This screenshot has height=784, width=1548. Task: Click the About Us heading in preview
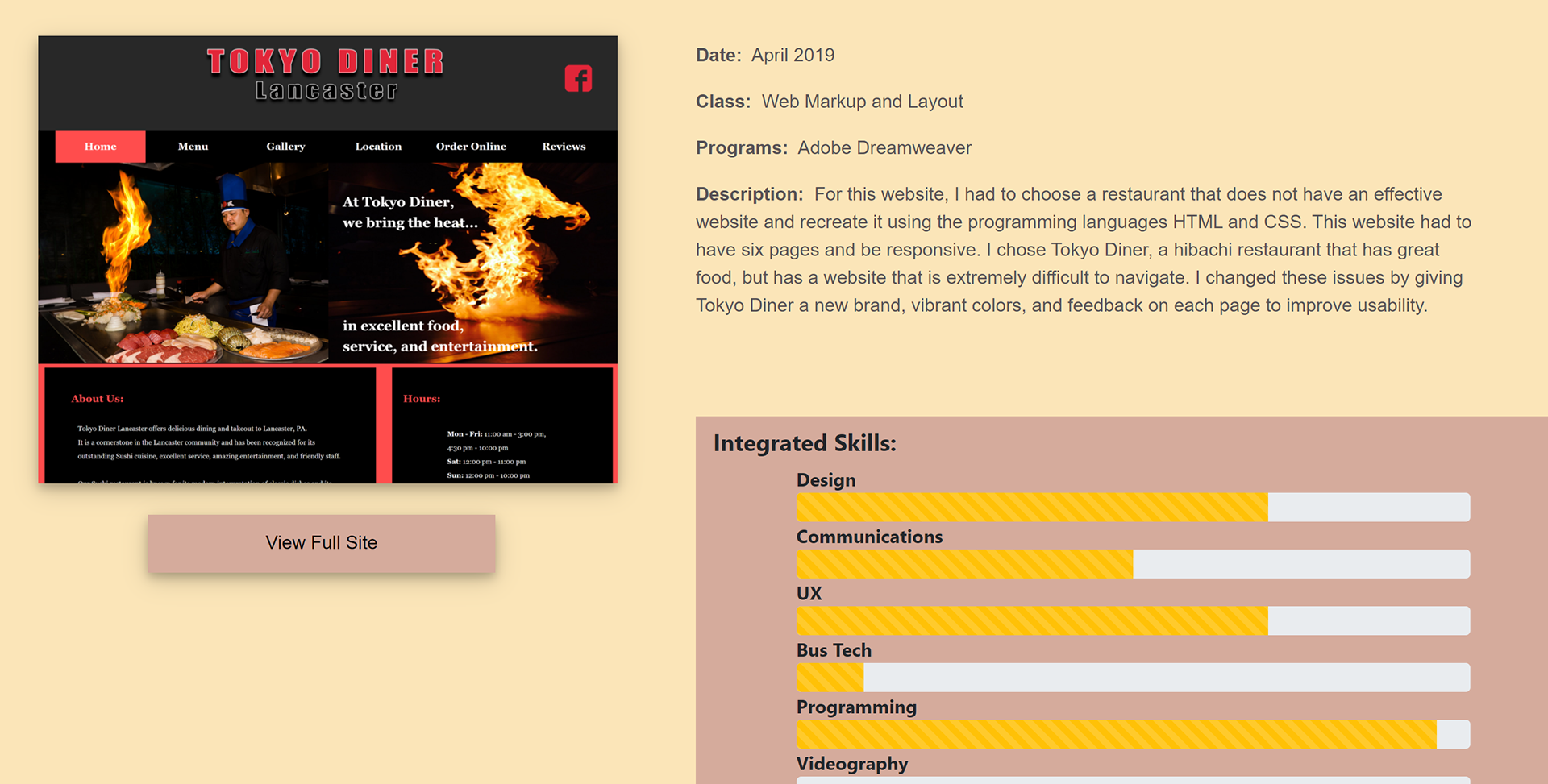[x=98, y=399]
